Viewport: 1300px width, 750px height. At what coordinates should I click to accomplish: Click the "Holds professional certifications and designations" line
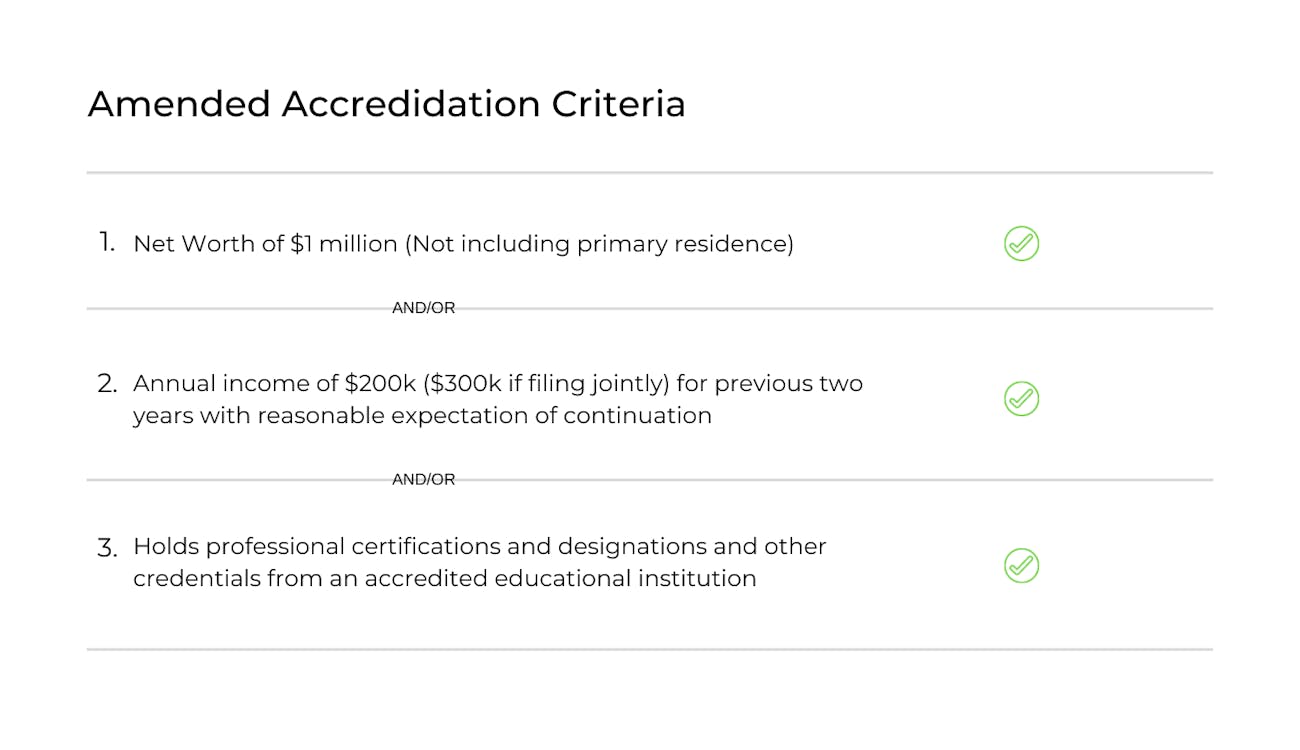pyautogui.click(x=480, y=546)
